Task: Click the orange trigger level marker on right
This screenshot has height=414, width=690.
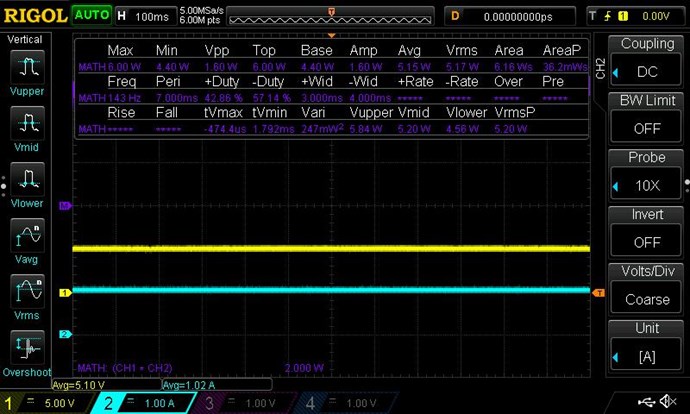Action: point(598,293)
